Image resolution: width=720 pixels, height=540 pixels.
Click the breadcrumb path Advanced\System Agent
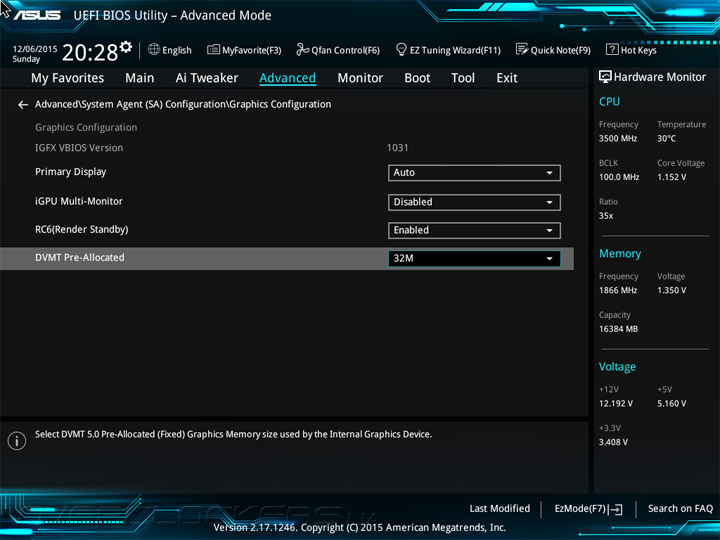coord(183,104)
